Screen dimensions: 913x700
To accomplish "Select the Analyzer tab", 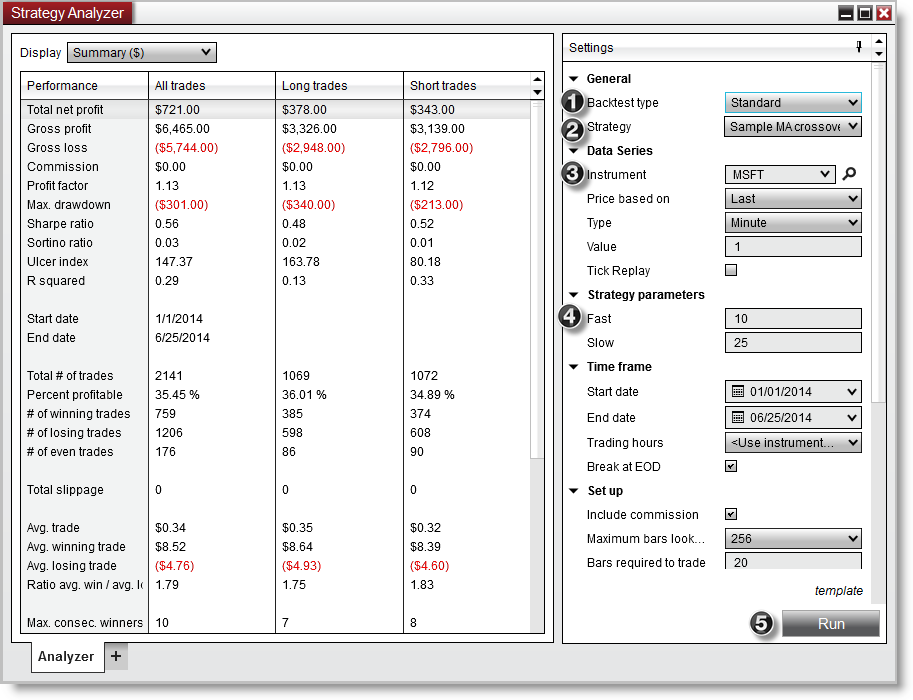I will tap(65, 657).
